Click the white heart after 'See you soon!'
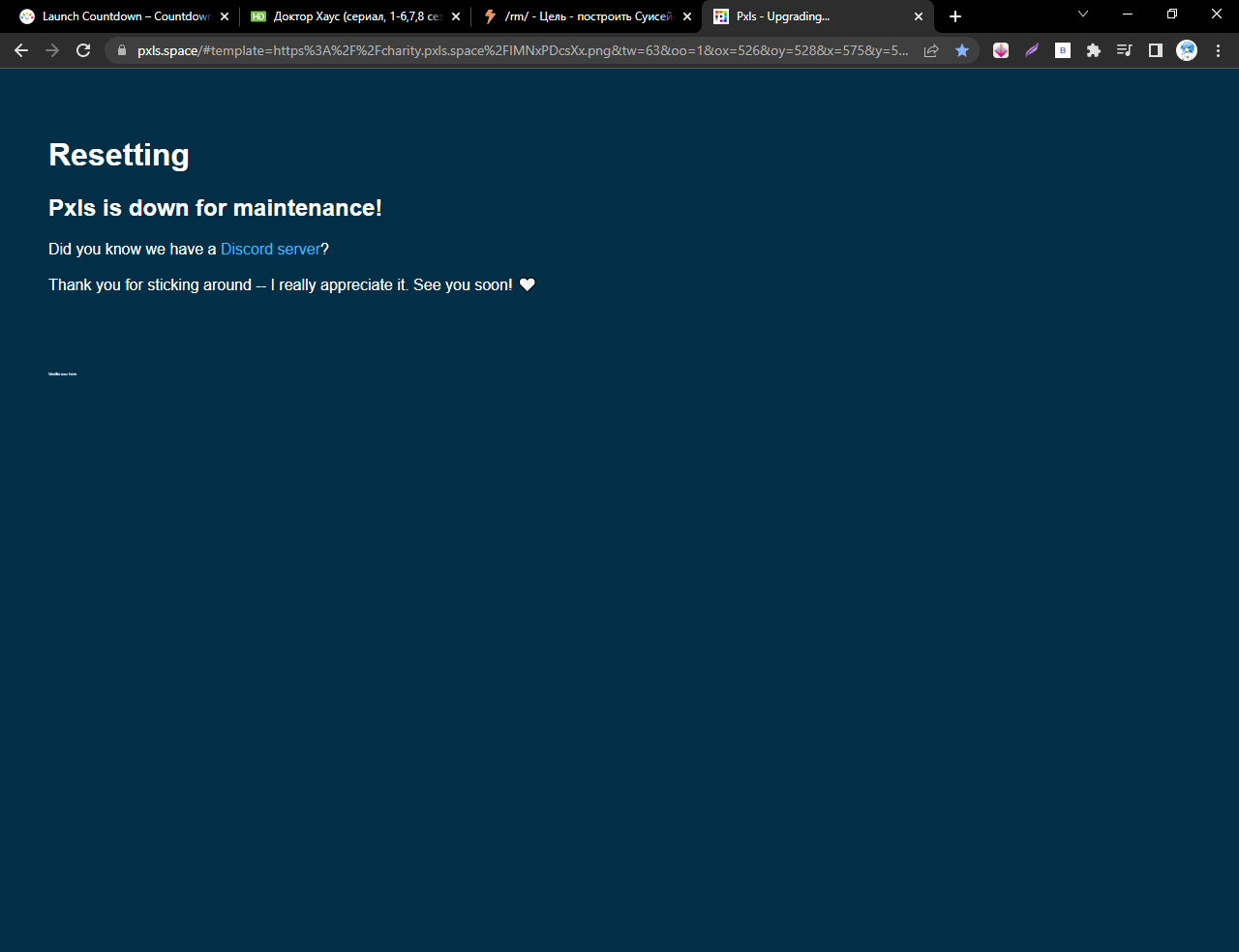The width and height of the screenshot is (1239, 952). (528, 284)
